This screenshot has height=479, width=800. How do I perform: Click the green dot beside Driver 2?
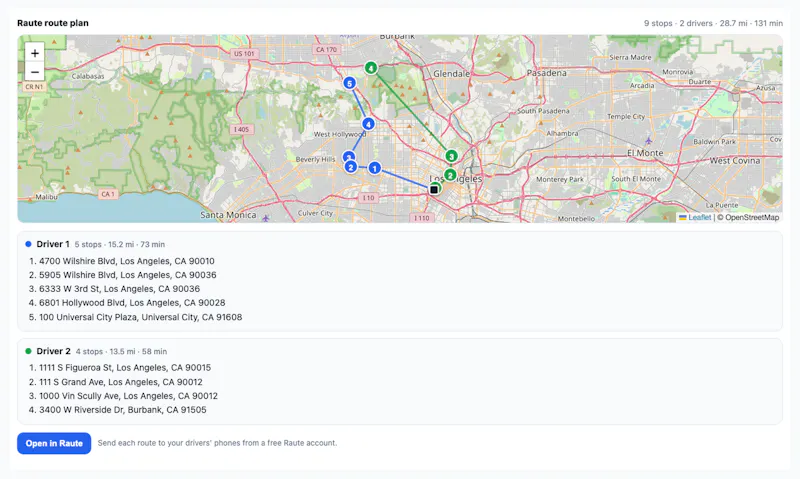coord(28,351)
